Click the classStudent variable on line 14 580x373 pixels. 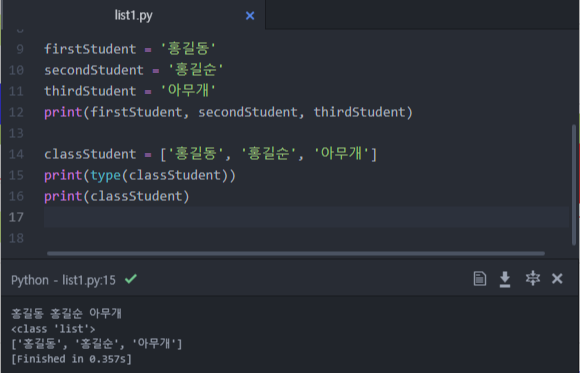click(x=90, y=154)
